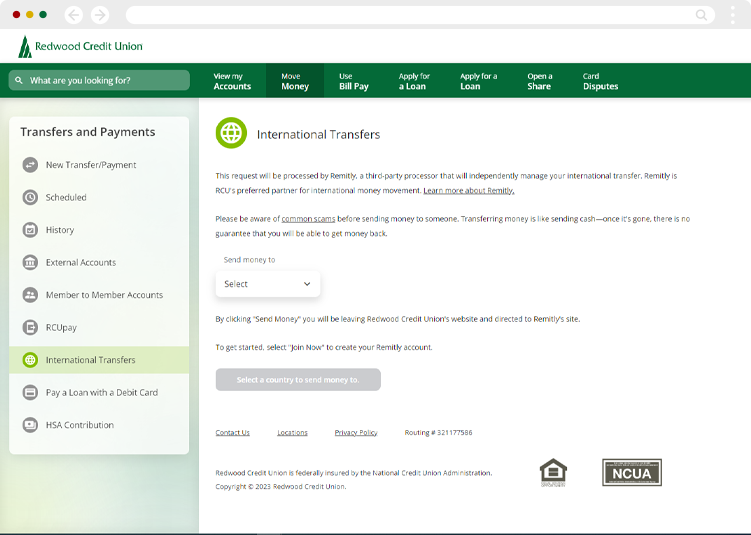Click the NCUA badge in the footer
Image resolution: width=751 pixels, height=535 pixels.
(x=632, y=473)
